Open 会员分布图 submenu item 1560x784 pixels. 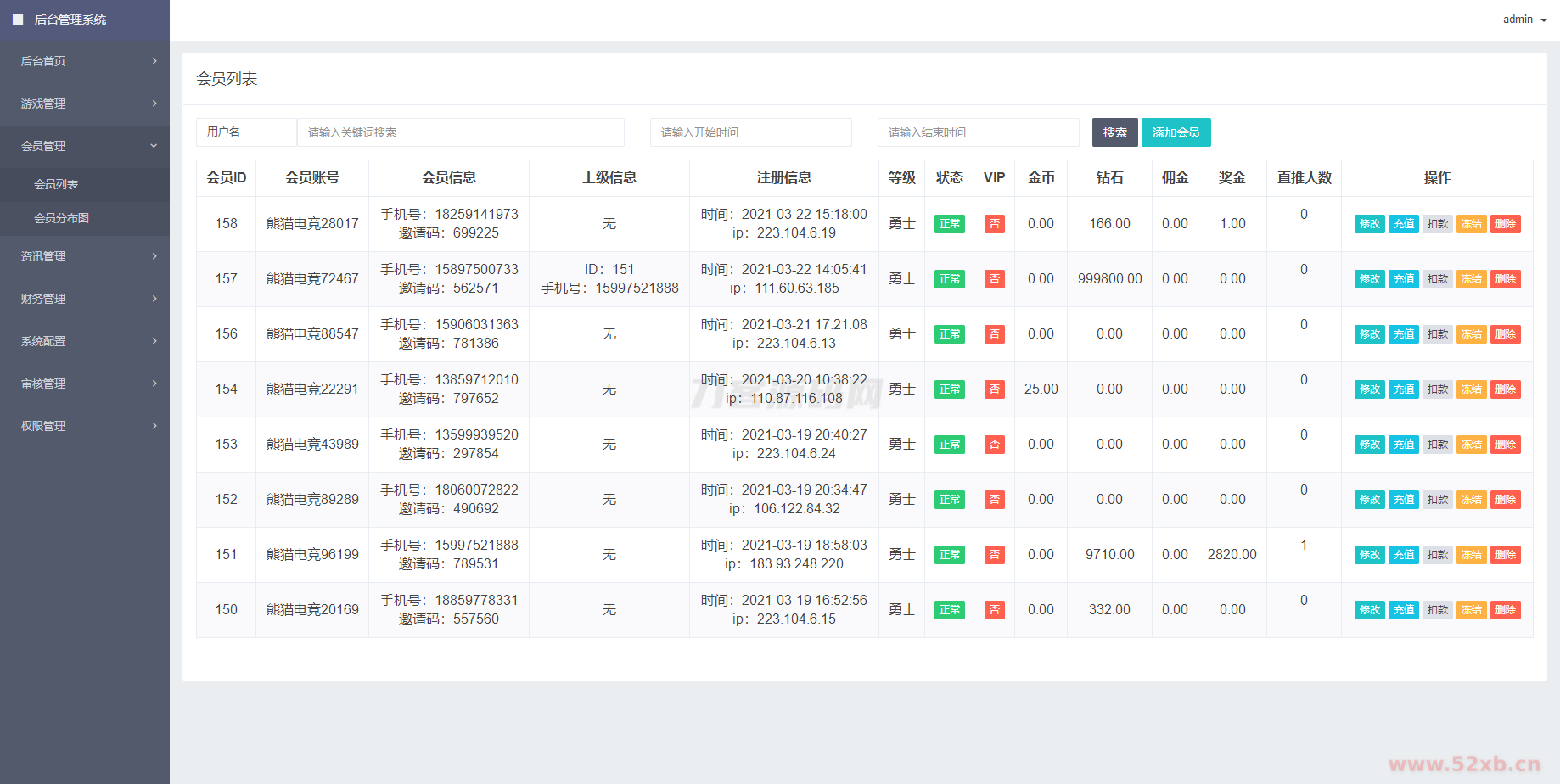coord(61,218)
